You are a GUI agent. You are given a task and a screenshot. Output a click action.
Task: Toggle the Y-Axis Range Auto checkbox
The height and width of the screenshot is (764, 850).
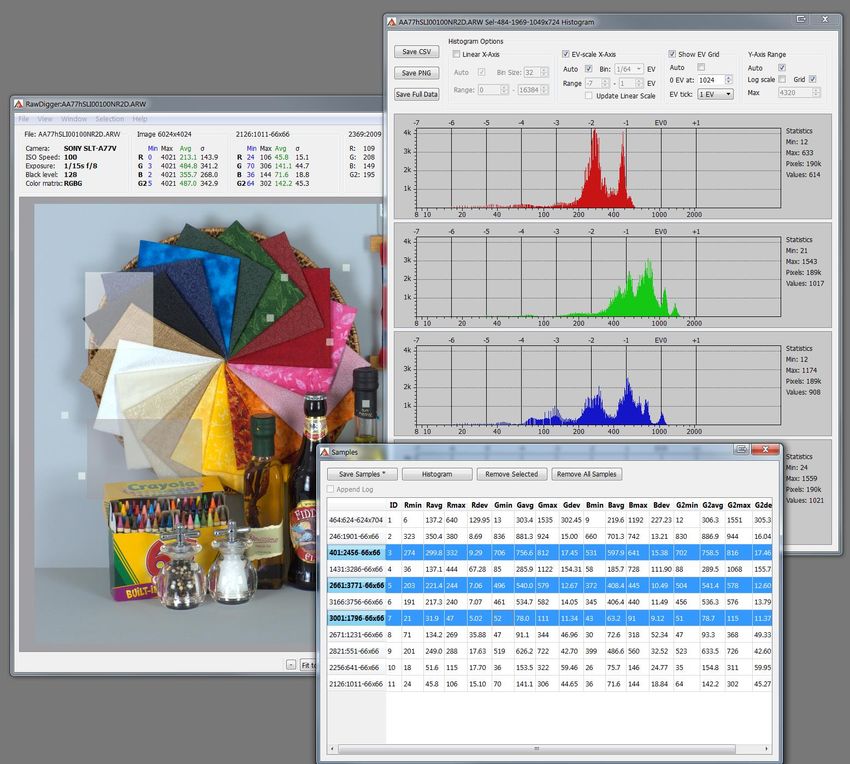point(782,68)
